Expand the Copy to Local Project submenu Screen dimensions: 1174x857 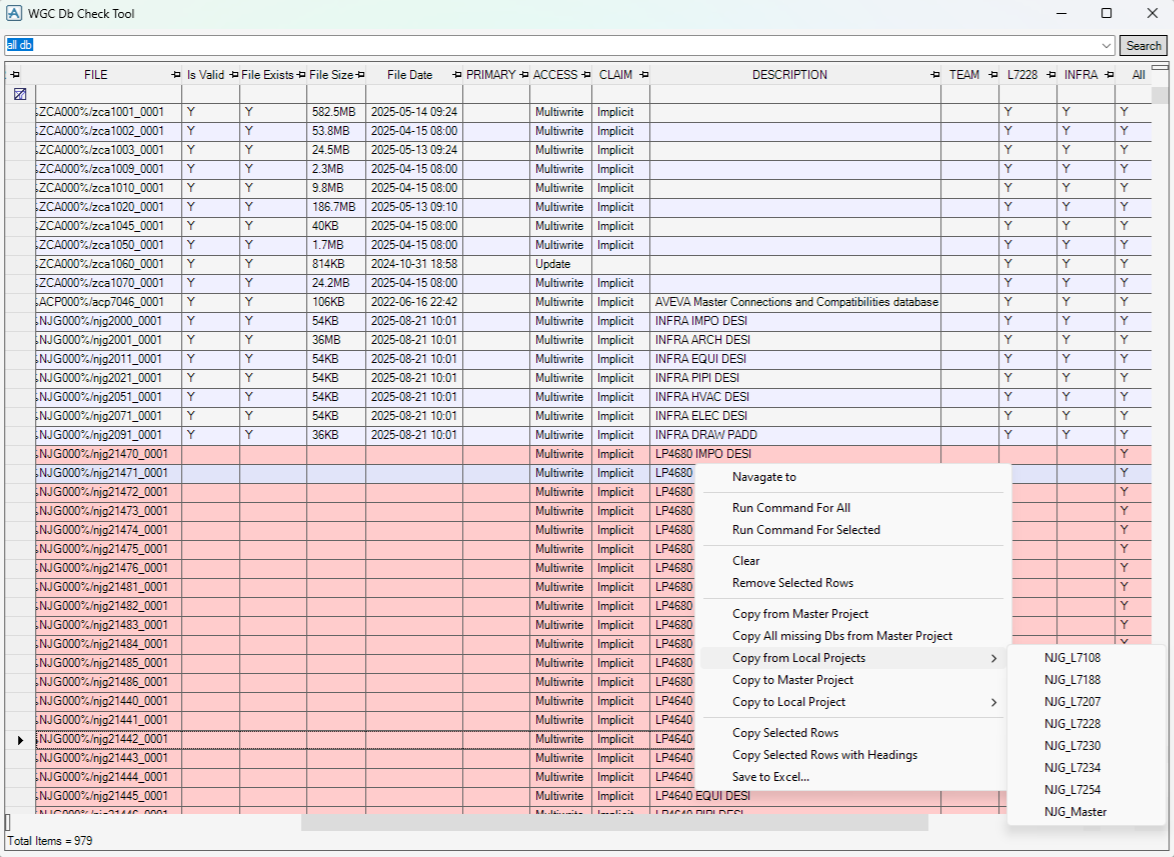pyautogui.click(x=994, y=703)
